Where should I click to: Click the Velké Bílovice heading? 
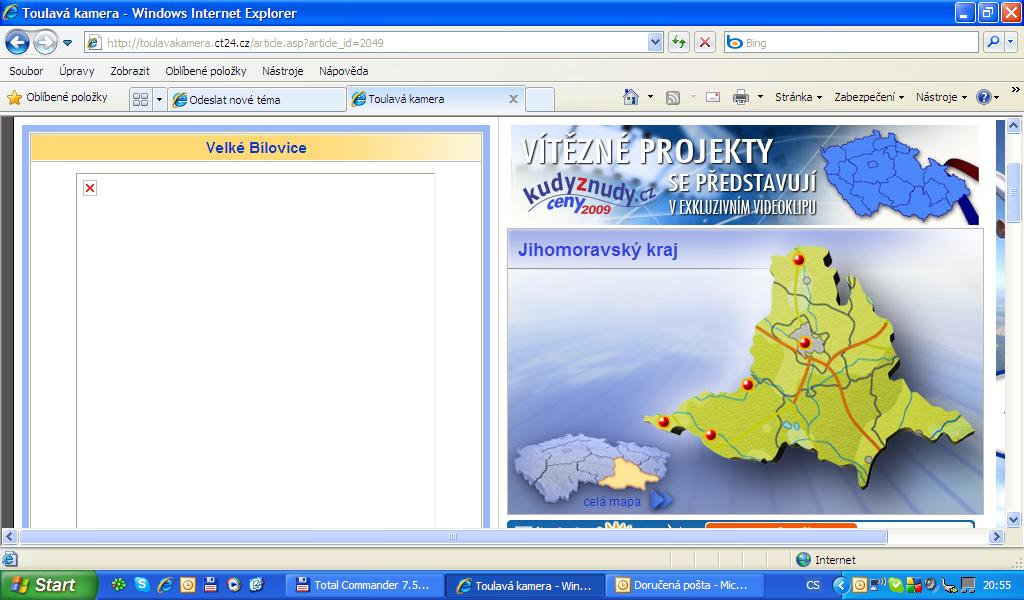256,148
